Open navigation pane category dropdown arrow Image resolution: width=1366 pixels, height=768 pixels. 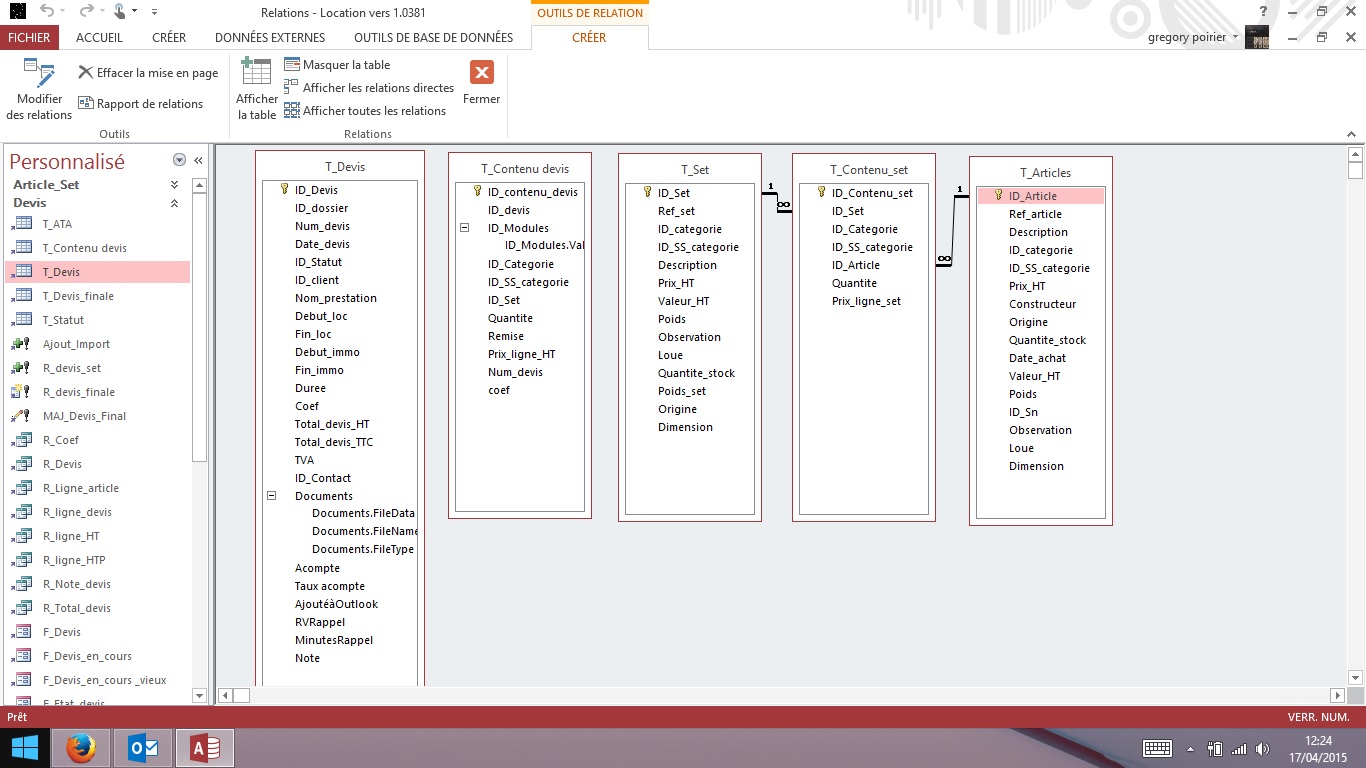179,160
